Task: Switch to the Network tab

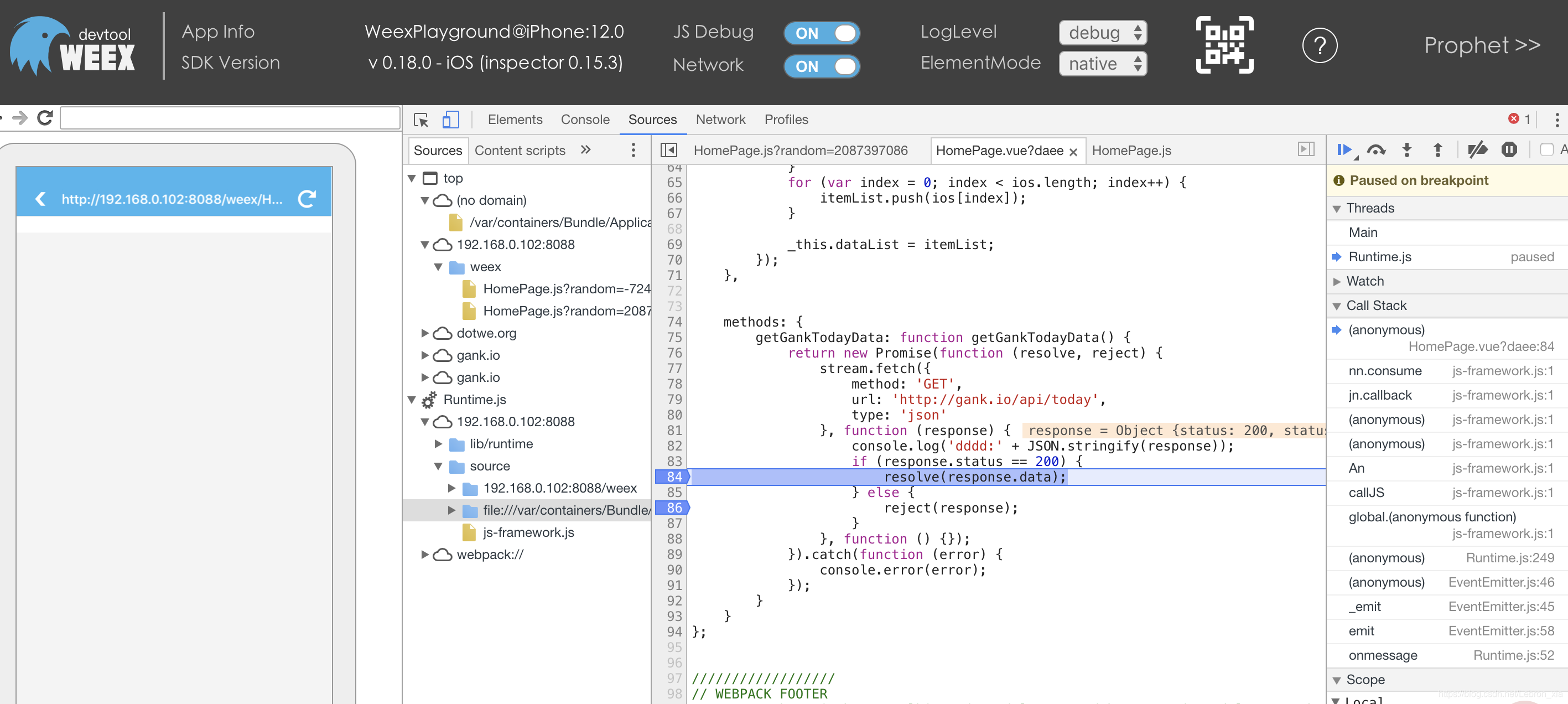Action: (x=721, y=120)
